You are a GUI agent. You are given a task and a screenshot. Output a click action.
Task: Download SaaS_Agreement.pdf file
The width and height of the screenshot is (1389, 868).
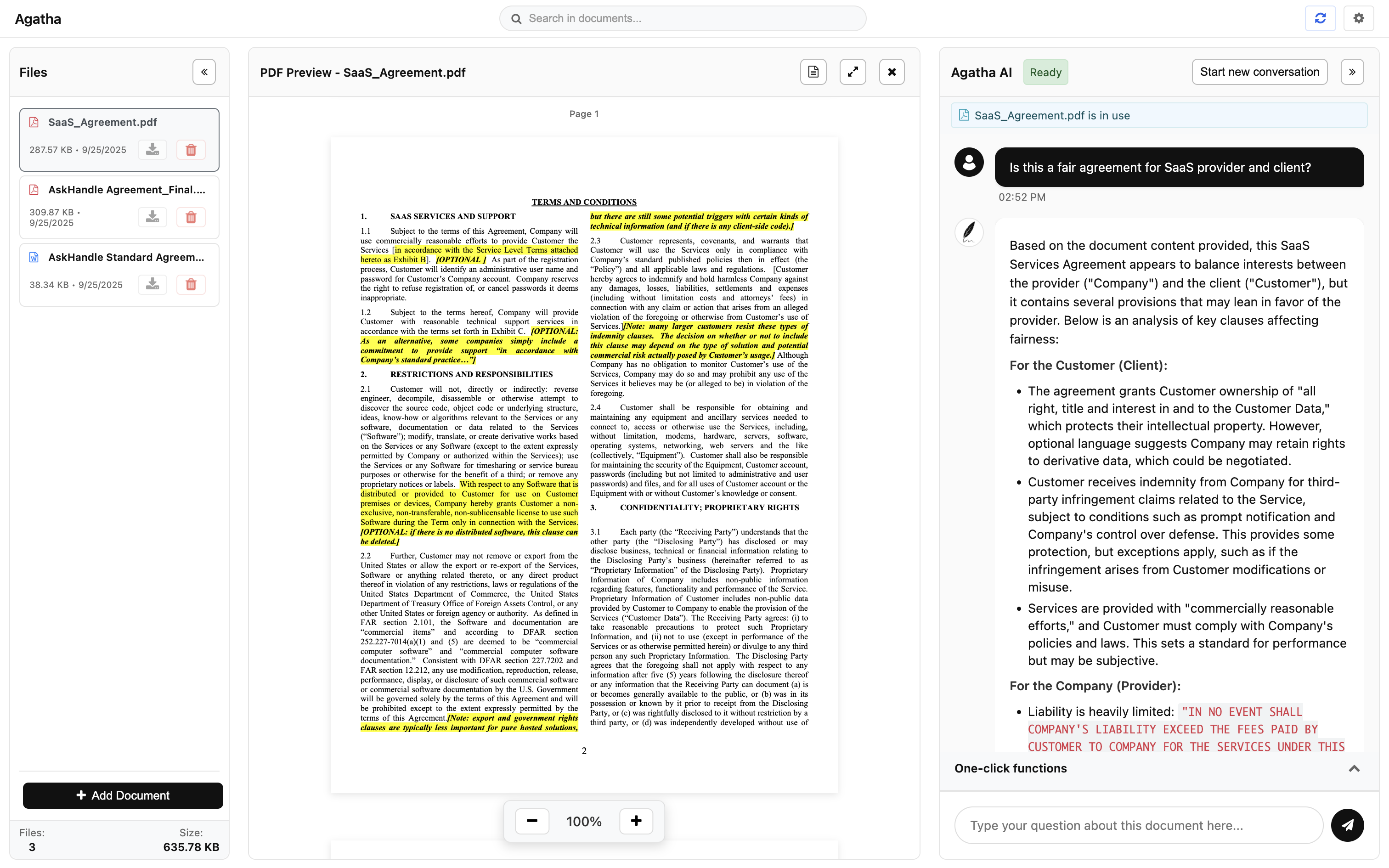coord(152,150)
